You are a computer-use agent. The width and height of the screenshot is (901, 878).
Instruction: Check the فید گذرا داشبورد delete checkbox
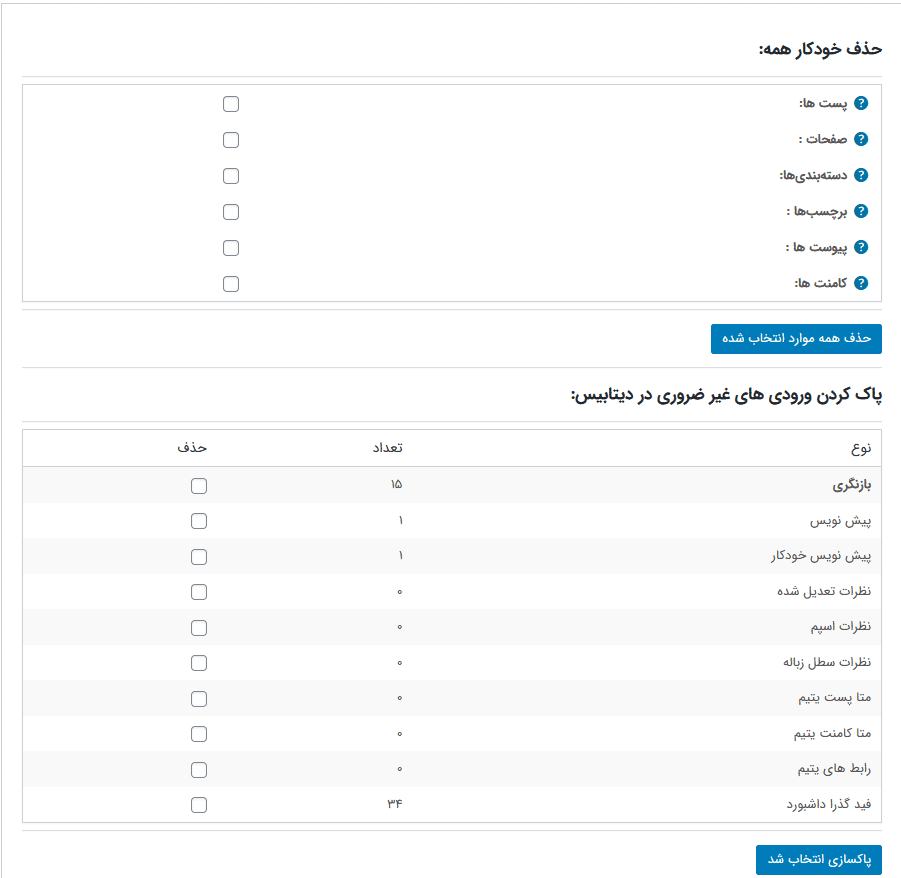point(199,805)
